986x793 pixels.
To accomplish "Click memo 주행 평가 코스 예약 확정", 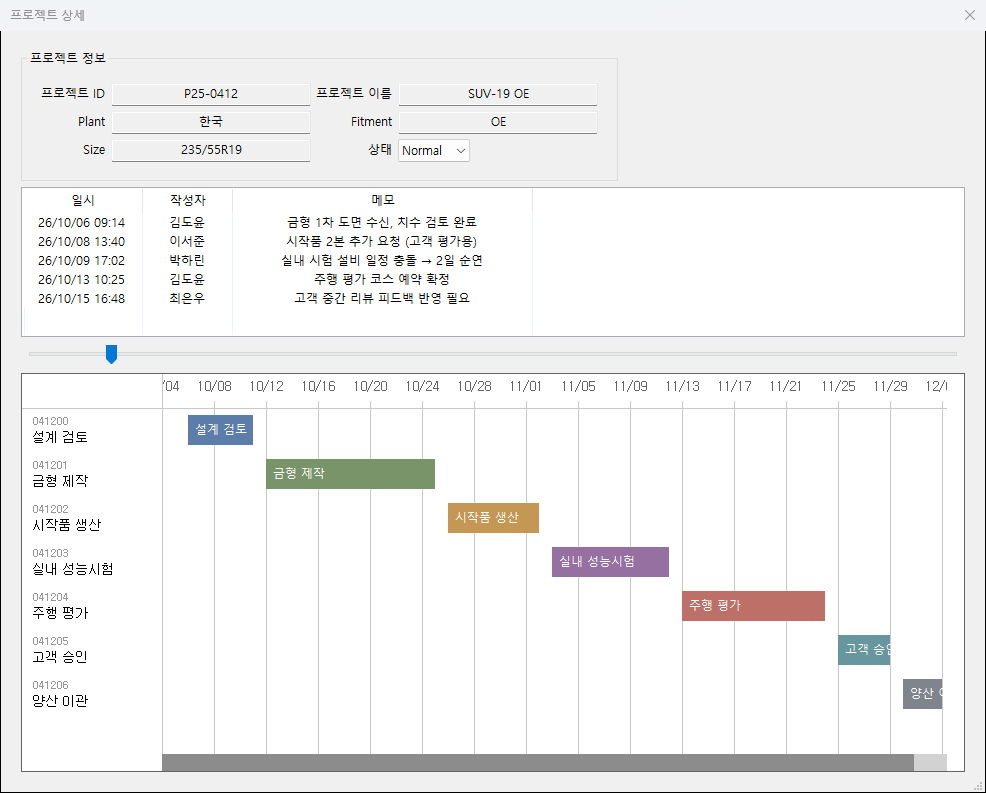I will click(382, 279).
